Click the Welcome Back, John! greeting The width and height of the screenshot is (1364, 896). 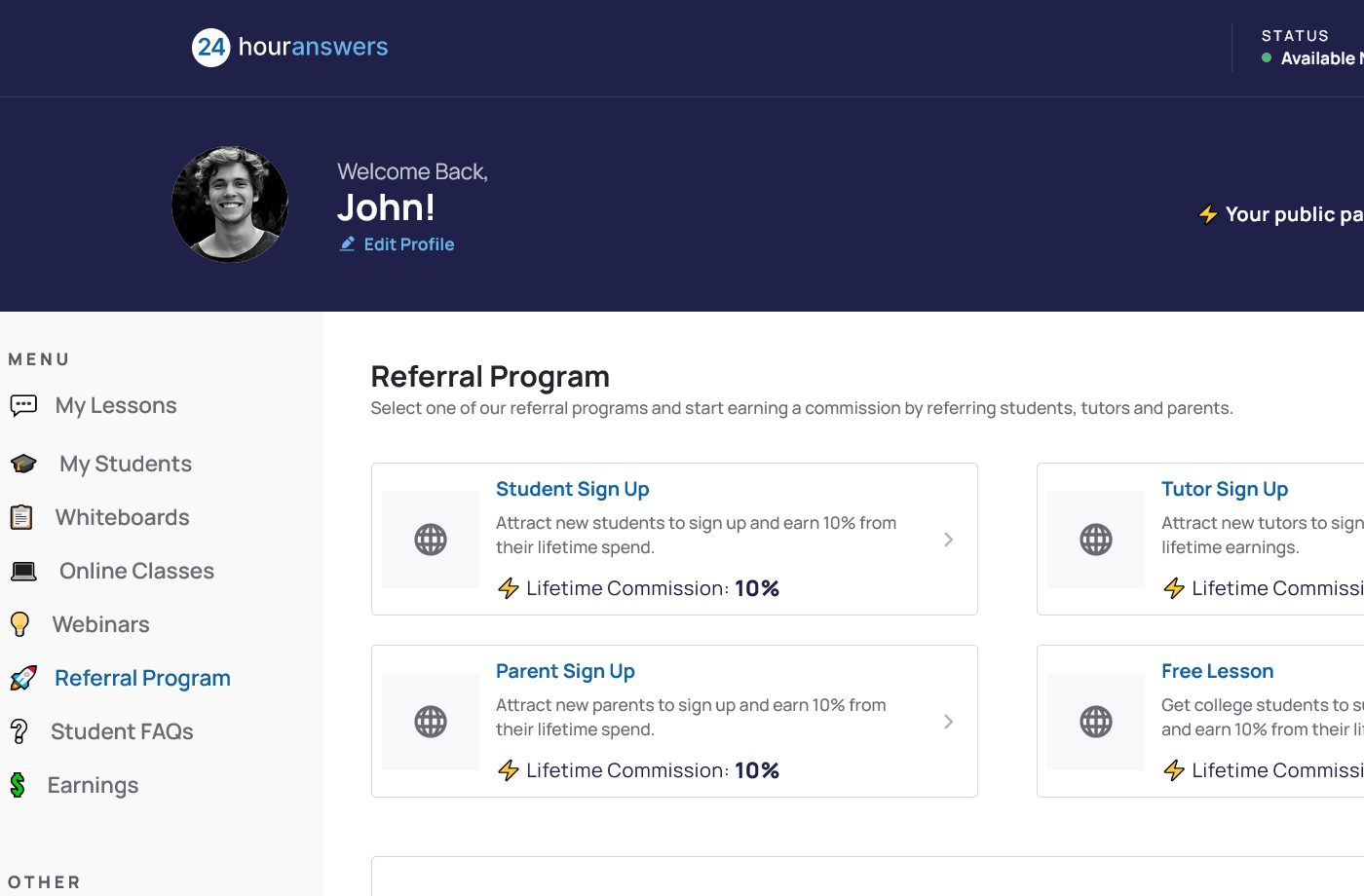(x=412, y=193)
